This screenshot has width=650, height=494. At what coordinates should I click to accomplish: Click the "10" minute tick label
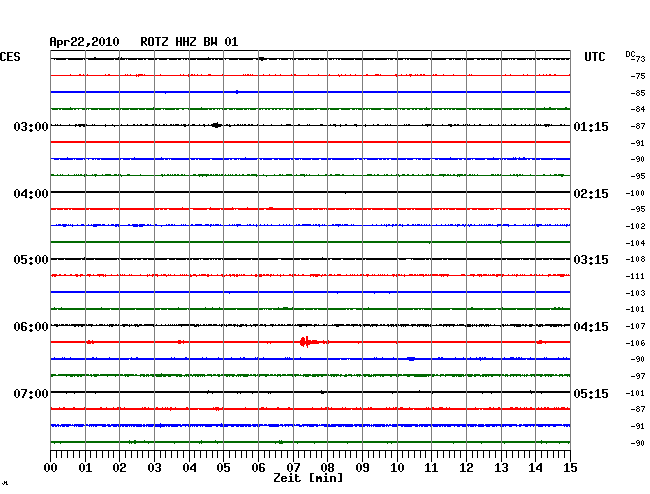(397, 467)
